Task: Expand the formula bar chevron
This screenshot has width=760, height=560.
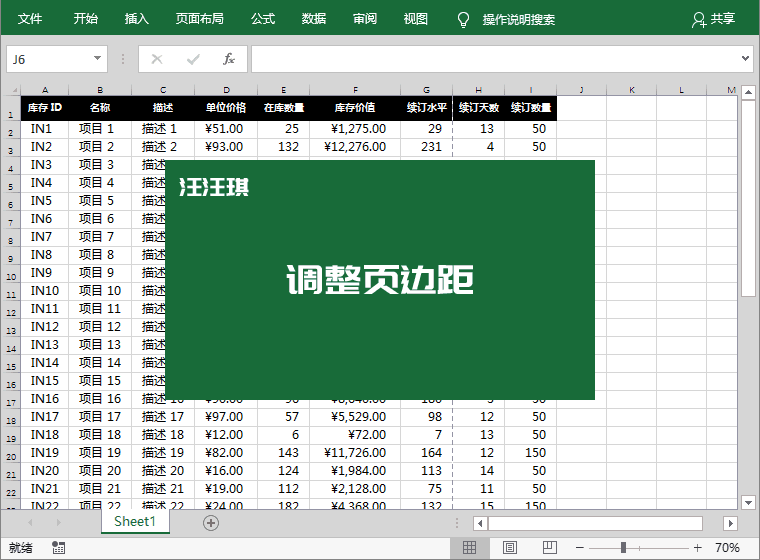Action: point(745,59)
